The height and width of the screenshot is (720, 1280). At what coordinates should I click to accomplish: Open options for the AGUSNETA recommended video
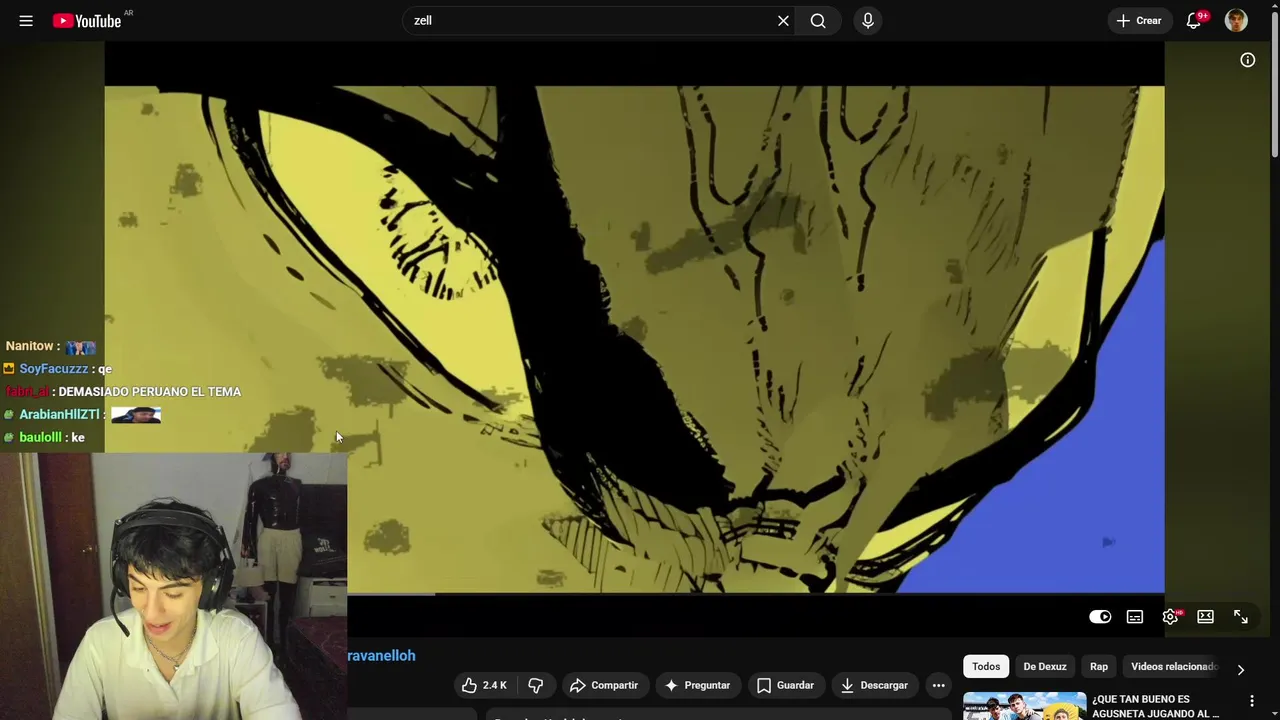pos(1251,701)
